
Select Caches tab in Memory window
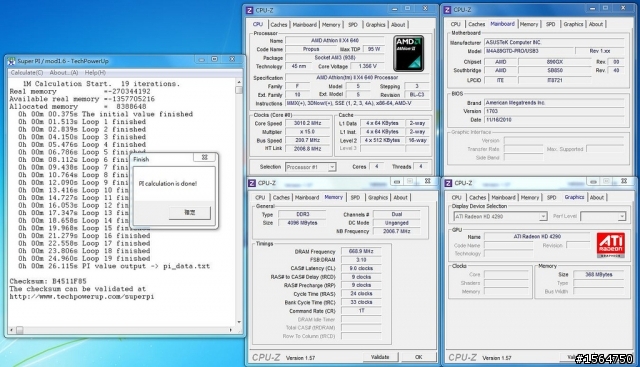tap(281, 198)
